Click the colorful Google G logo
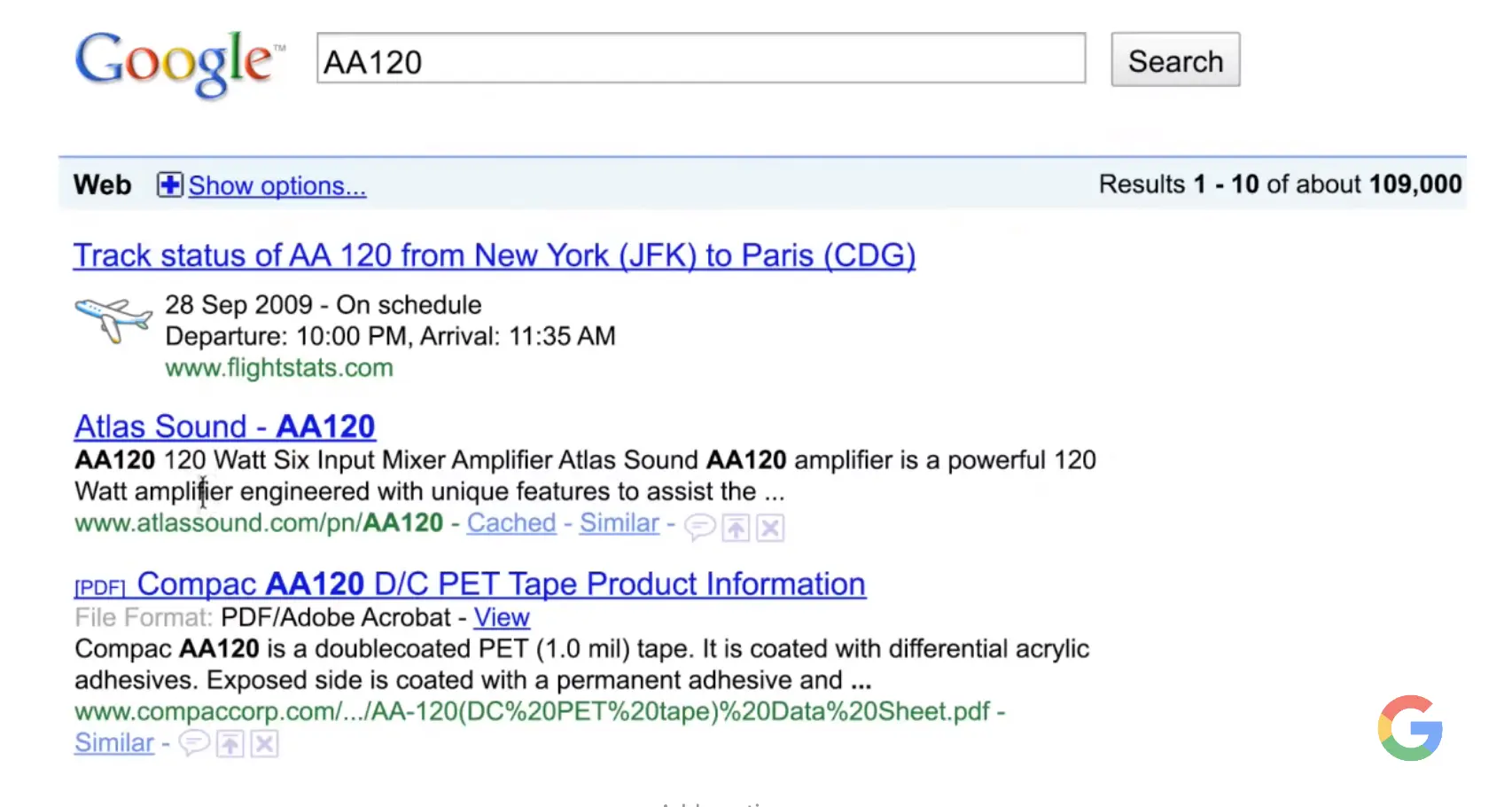Viewport: 1512px width, 807px height. click(x=1410, y=728)
